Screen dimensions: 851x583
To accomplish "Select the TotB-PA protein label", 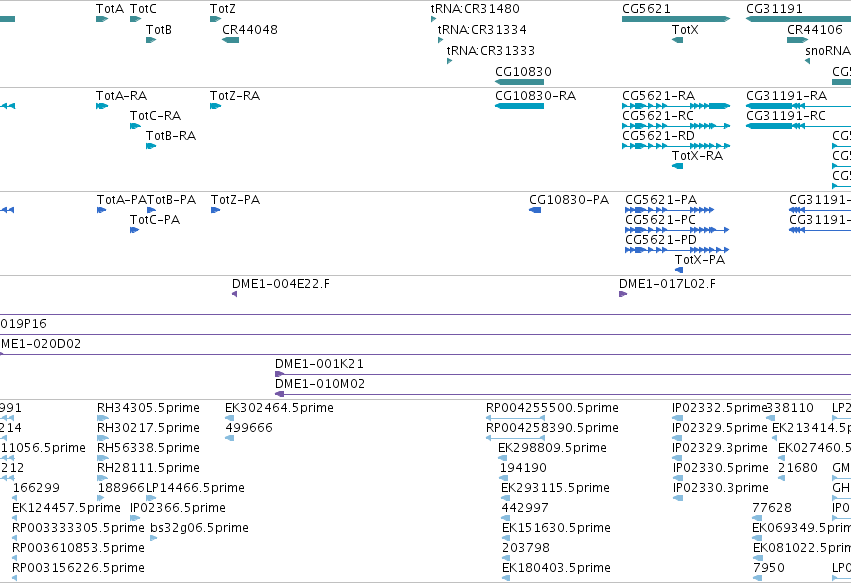I will [x=172, y=200].
